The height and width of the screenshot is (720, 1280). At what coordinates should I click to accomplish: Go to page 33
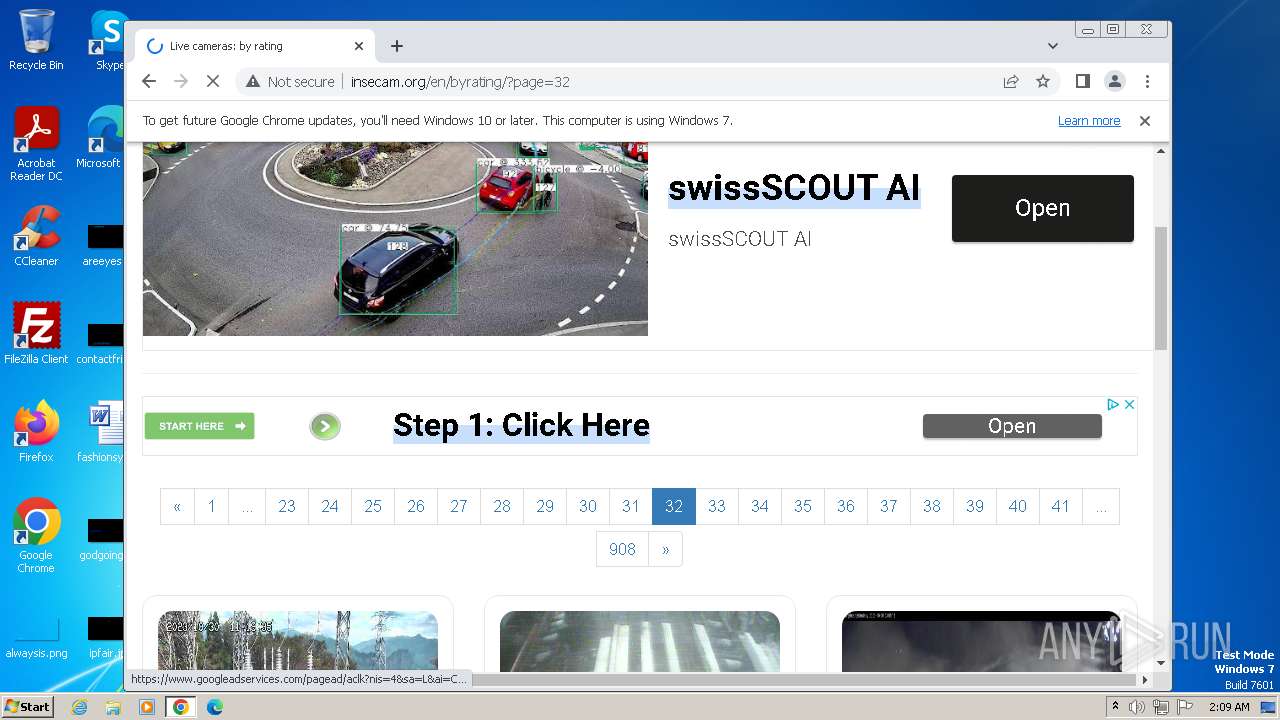[x=717, y=506]
